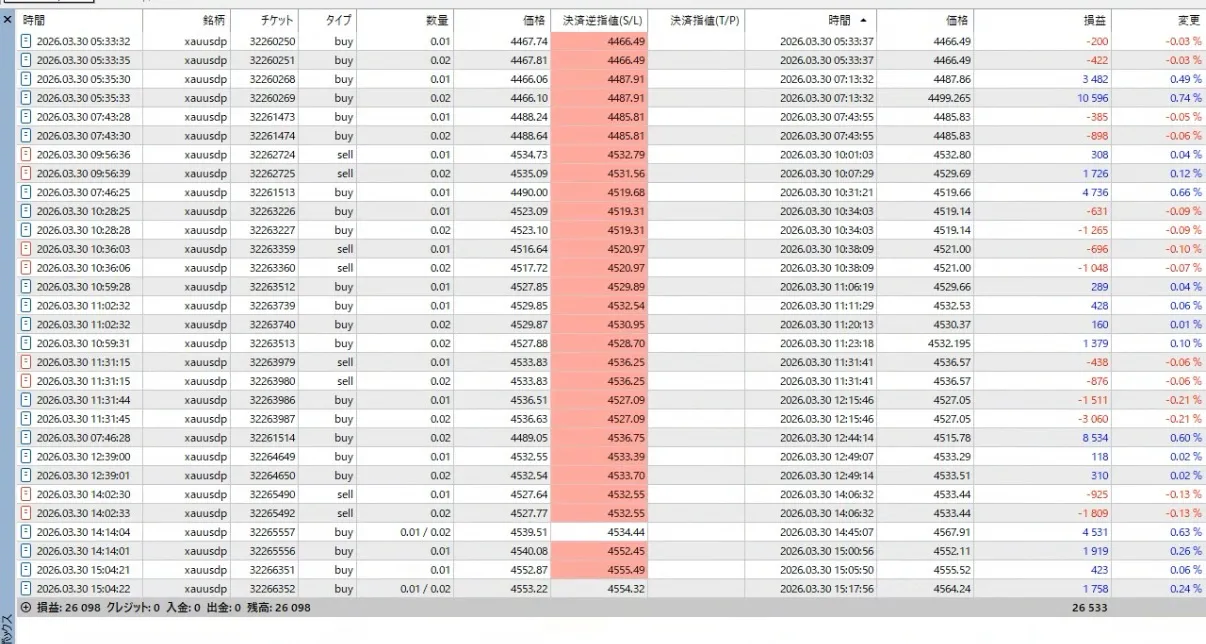Click the sell order icon for ticket 32265490
The image size is (1206, 644).
point(27,494)
